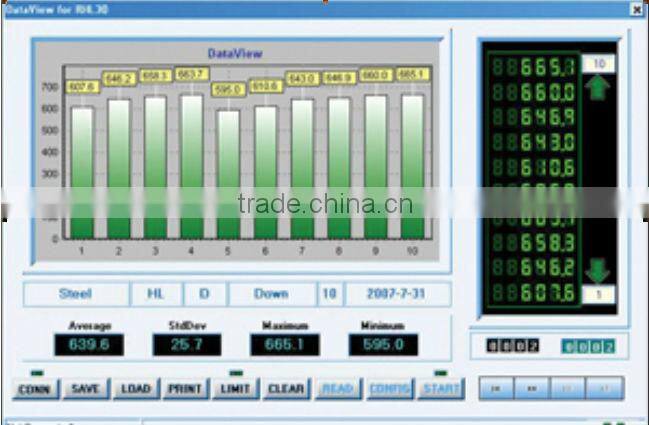Select the Steel material field
Image resolution: width=649 pixels, height=425 pixels.
(75, 294)
